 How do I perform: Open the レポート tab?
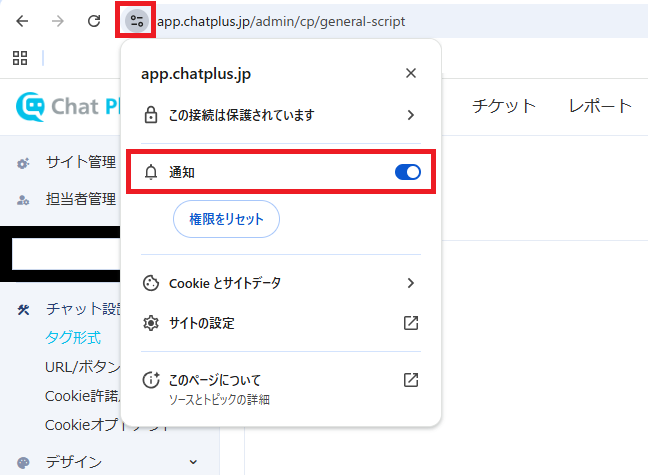coord(600,106)
